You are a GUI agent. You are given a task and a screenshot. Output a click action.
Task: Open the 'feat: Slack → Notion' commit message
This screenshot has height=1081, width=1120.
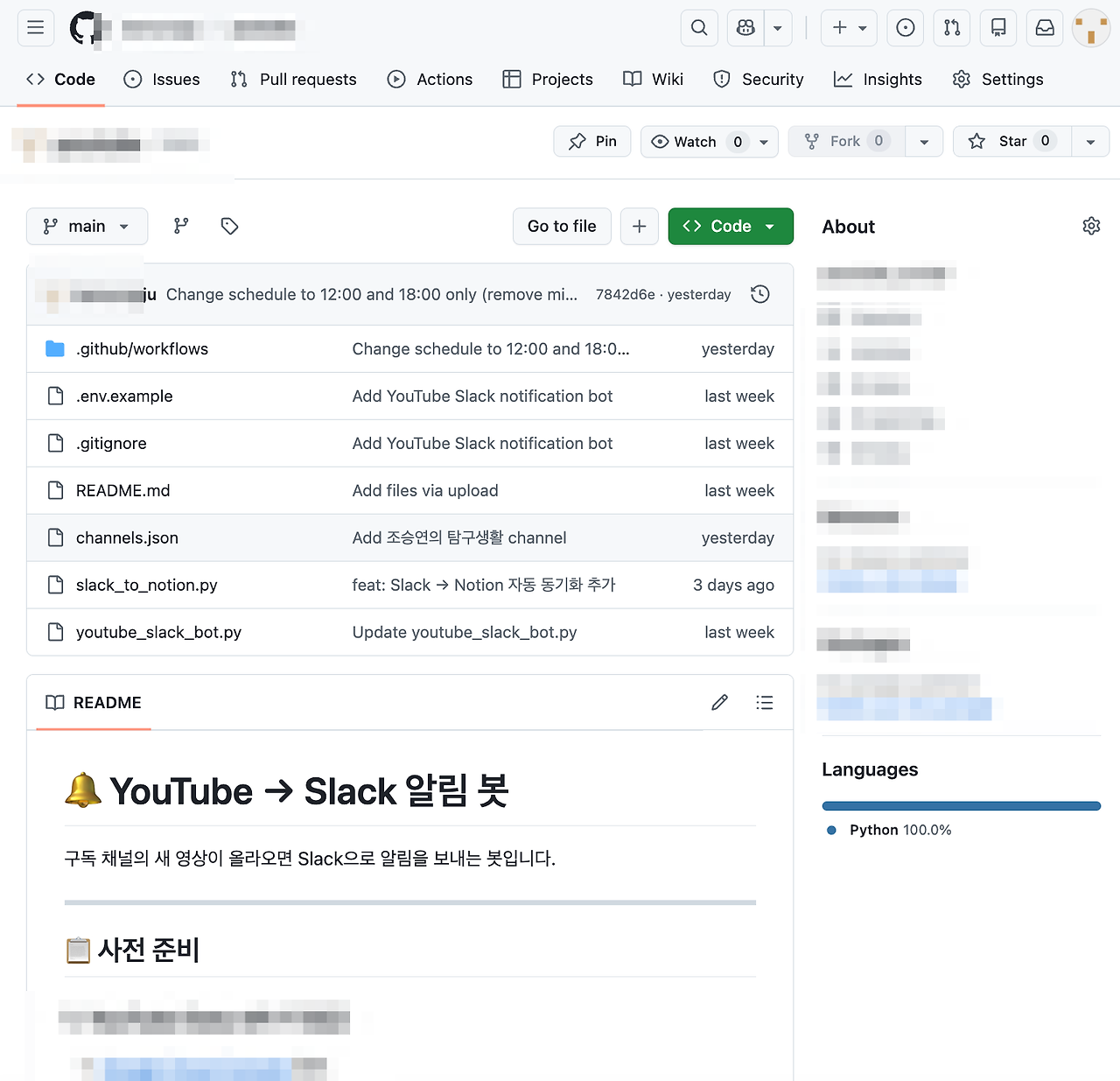click(484, 586)
